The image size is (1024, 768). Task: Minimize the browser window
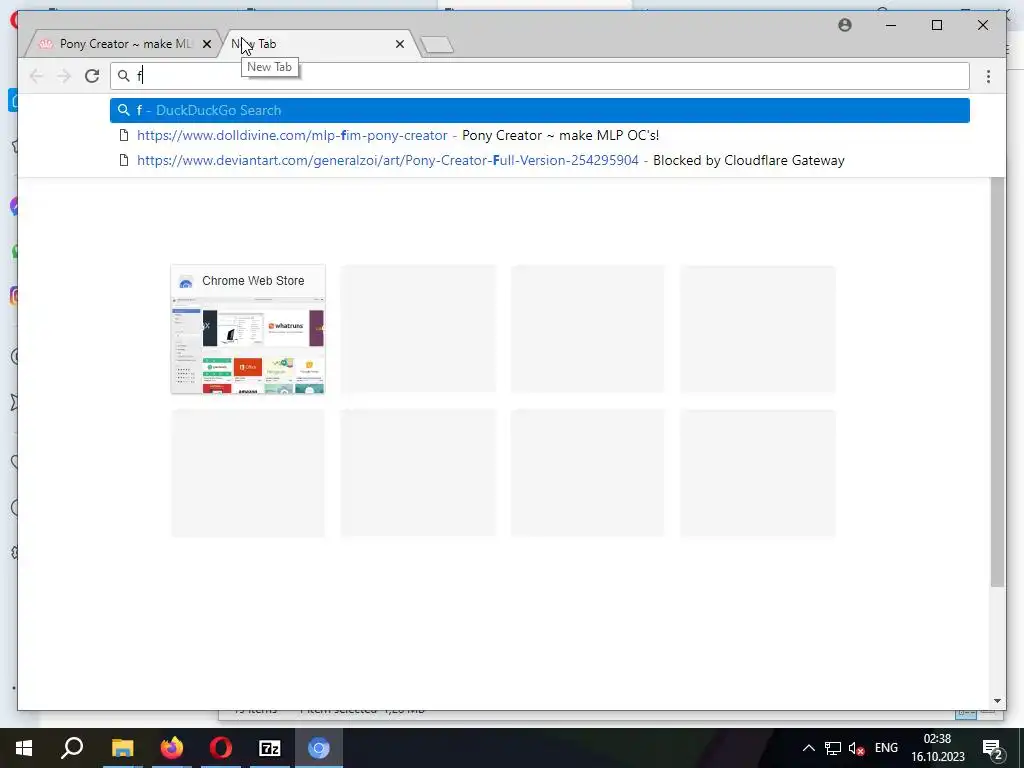[x=891, y=25]
